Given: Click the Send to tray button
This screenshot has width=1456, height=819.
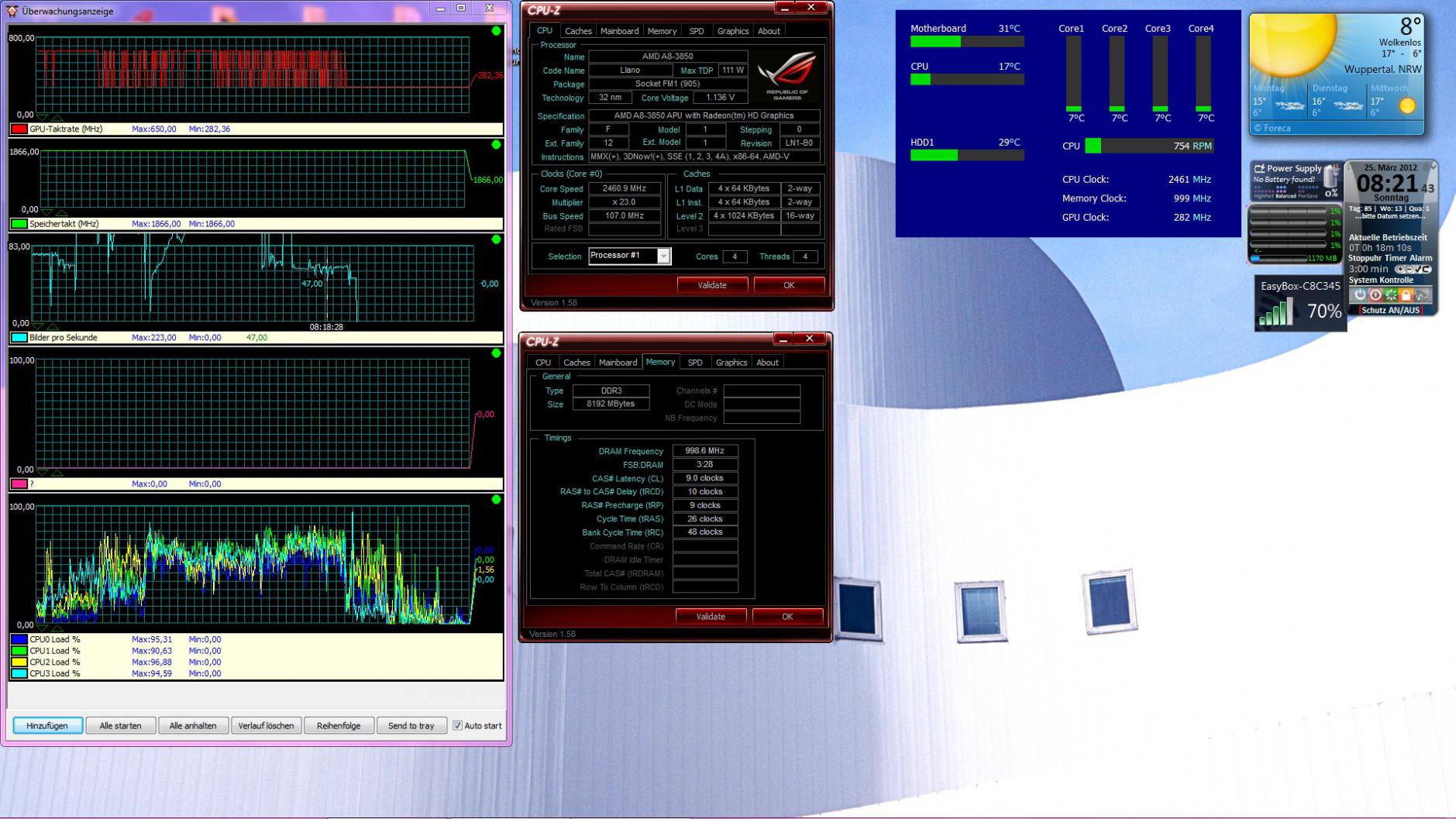Looking at the screenshot, I should tap(411, 726).
